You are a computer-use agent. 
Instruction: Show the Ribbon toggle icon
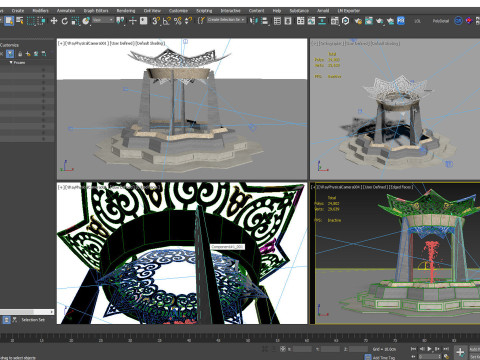coord(300,21)
